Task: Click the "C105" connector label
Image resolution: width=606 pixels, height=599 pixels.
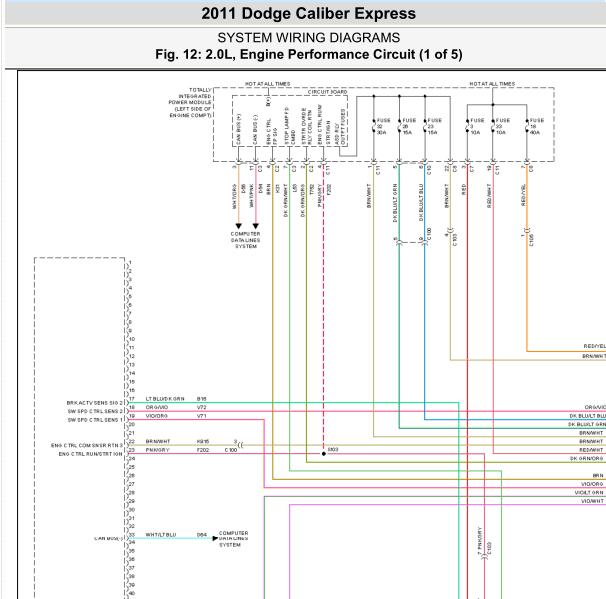Action: pos(531,240)
